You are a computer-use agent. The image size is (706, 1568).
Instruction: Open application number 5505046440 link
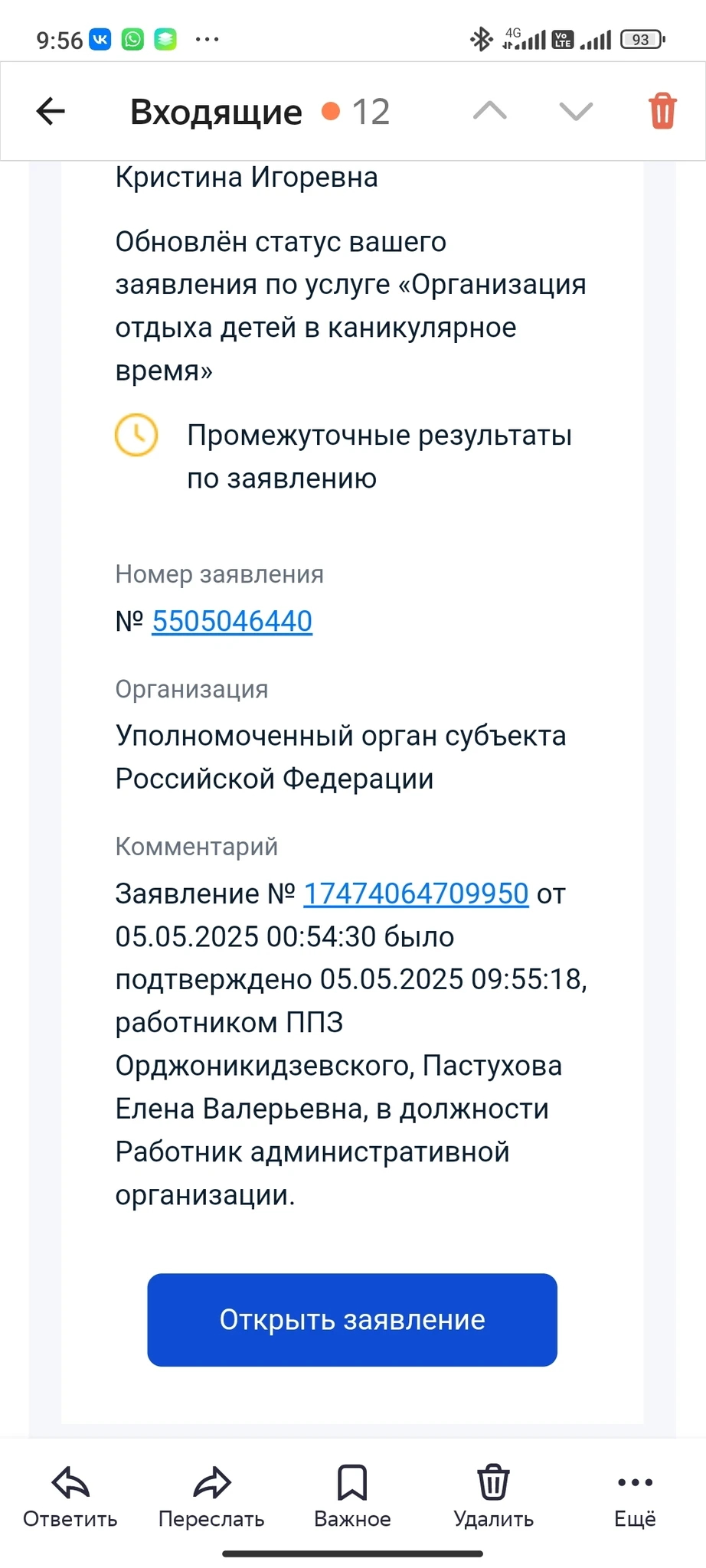click(232, 621)
